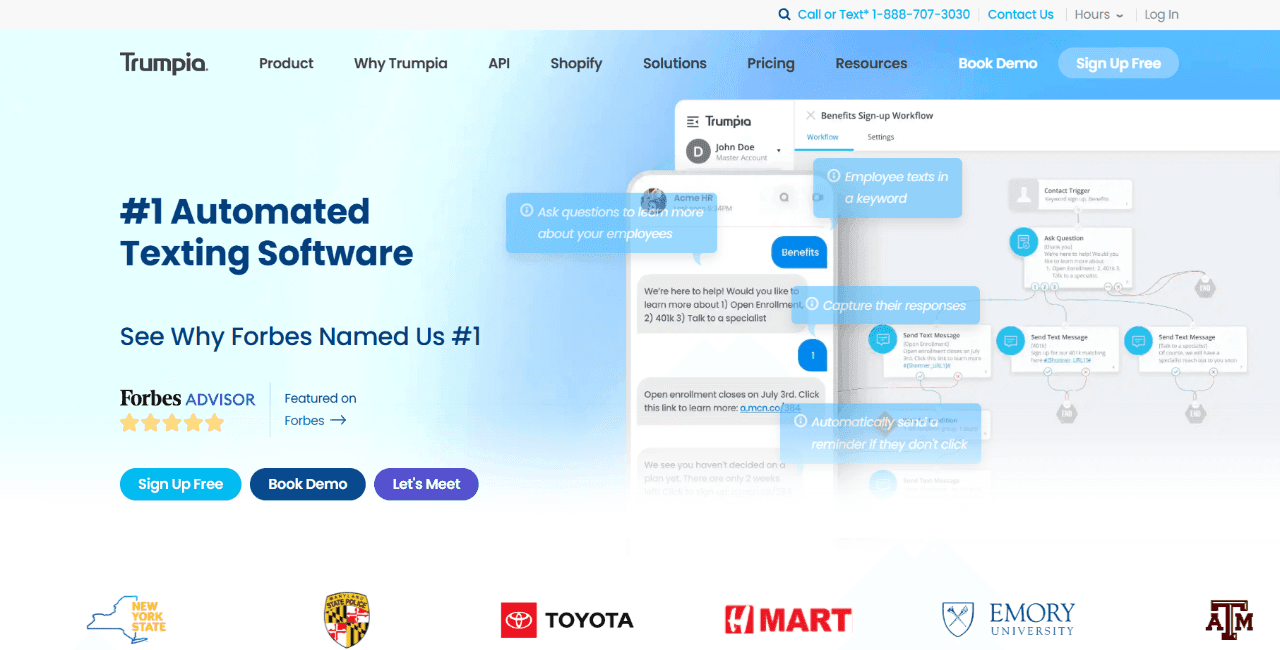Click Sign Up Free button beside Book Demo in hero
1280x650 pixels.
181,484
